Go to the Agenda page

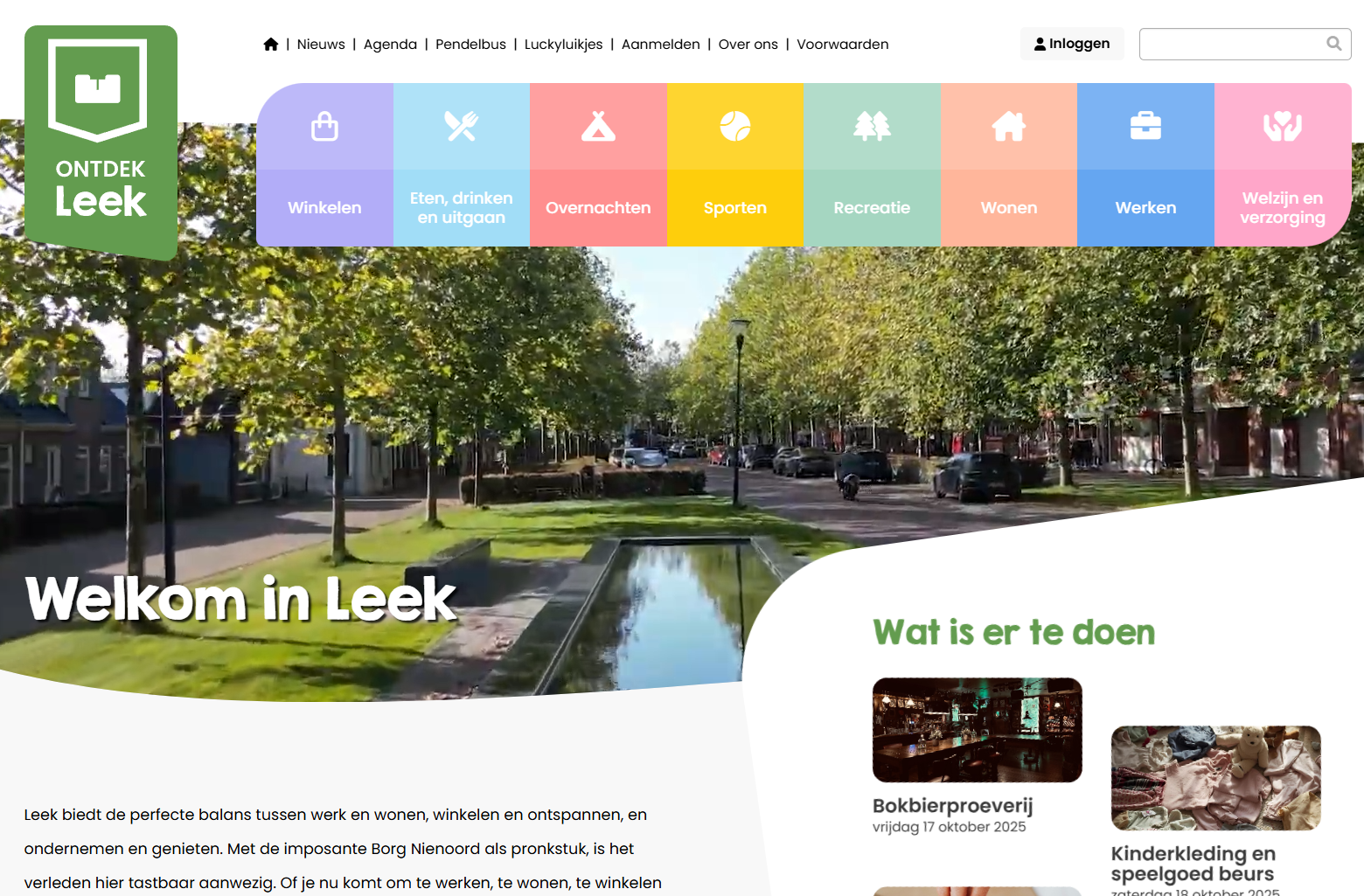[x=390, y=45]
